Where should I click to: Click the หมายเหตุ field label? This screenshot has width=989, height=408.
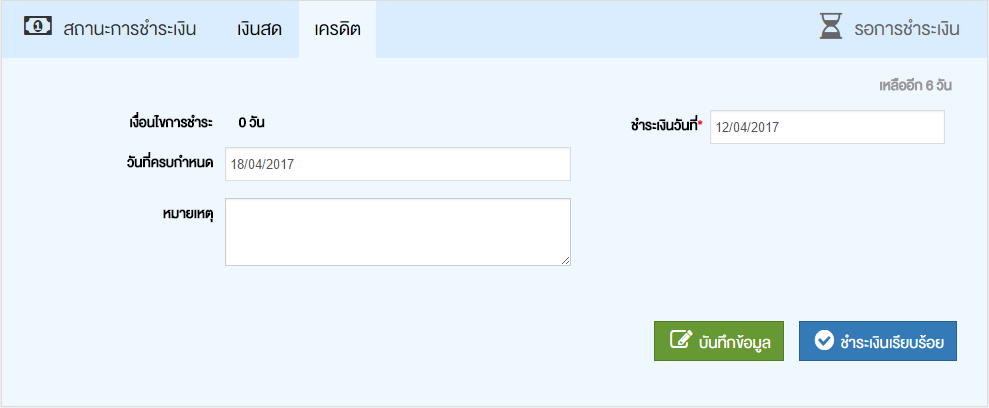pyautogui.click(x=189, y=213)
